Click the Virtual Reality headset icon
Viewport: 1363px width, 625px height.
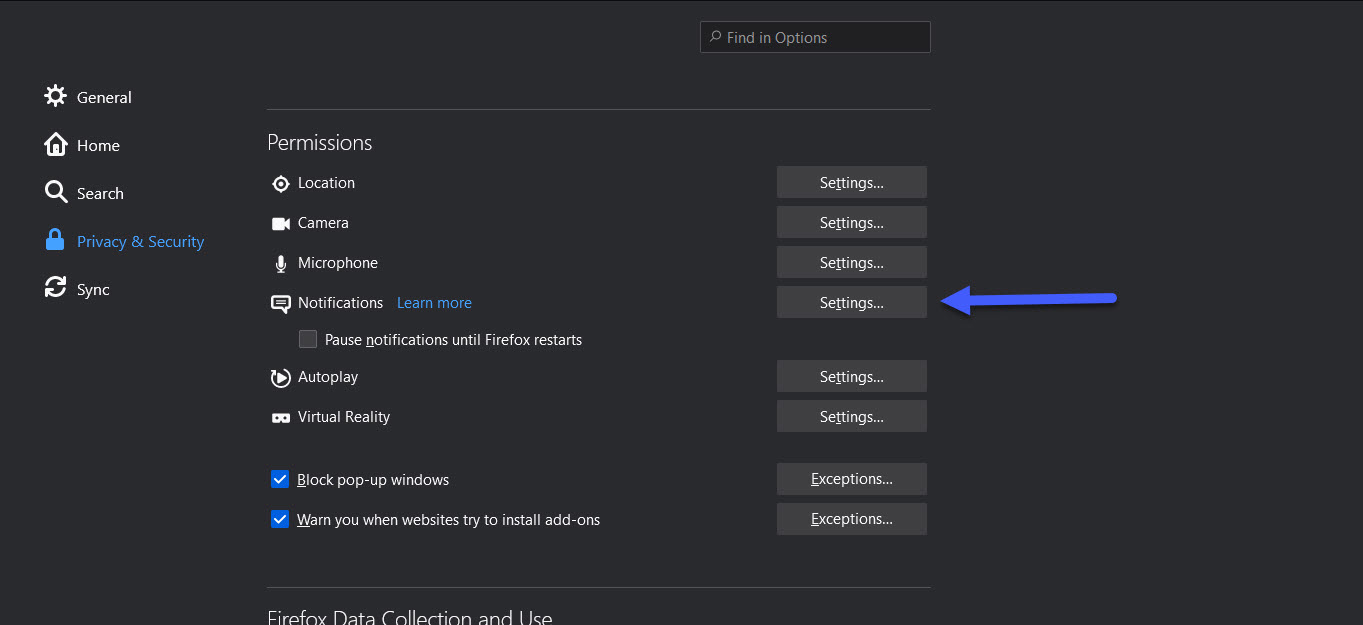[281, 418]
